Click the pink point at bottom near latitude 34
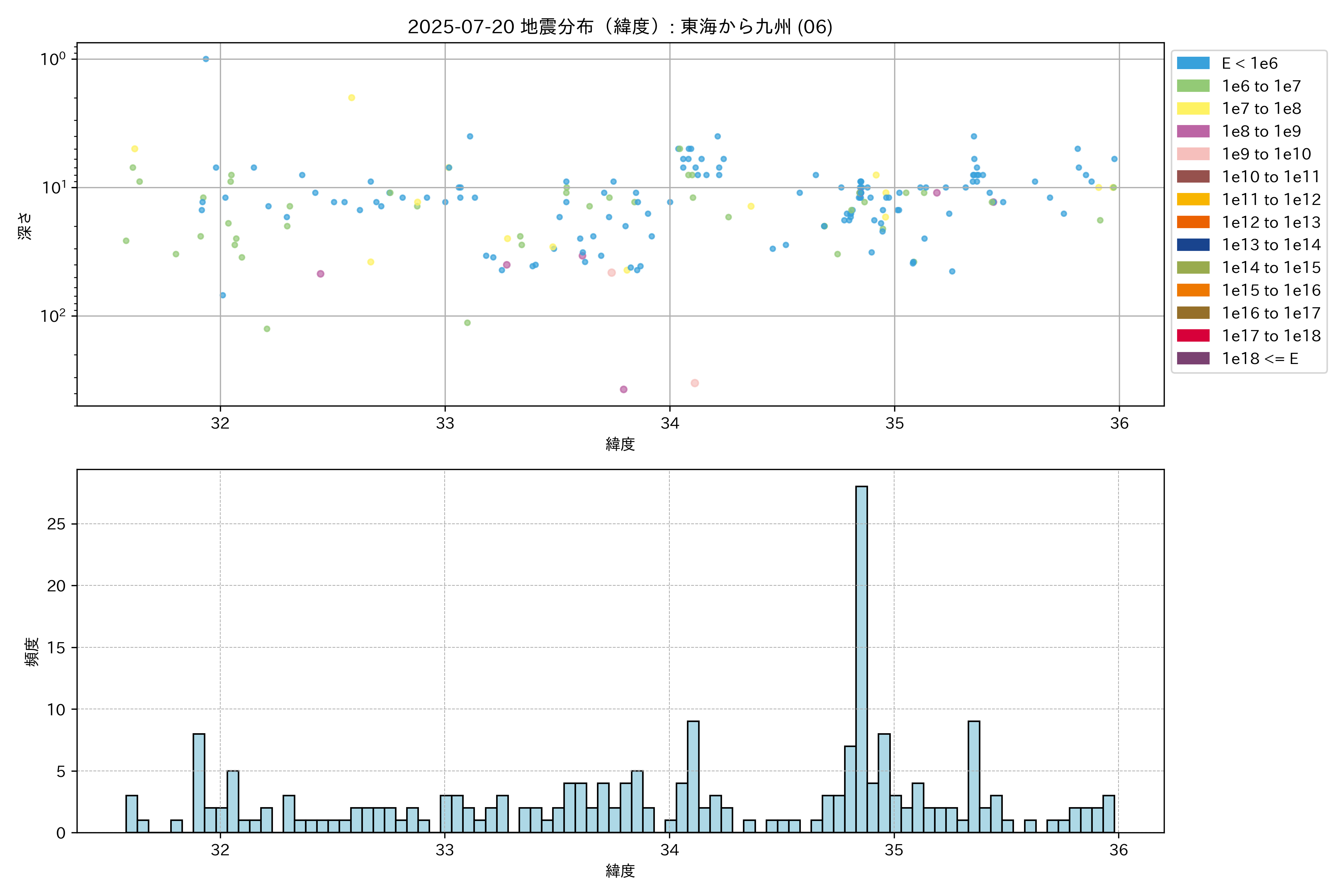This screenshot has width=1344, height=896. [694, 383]
